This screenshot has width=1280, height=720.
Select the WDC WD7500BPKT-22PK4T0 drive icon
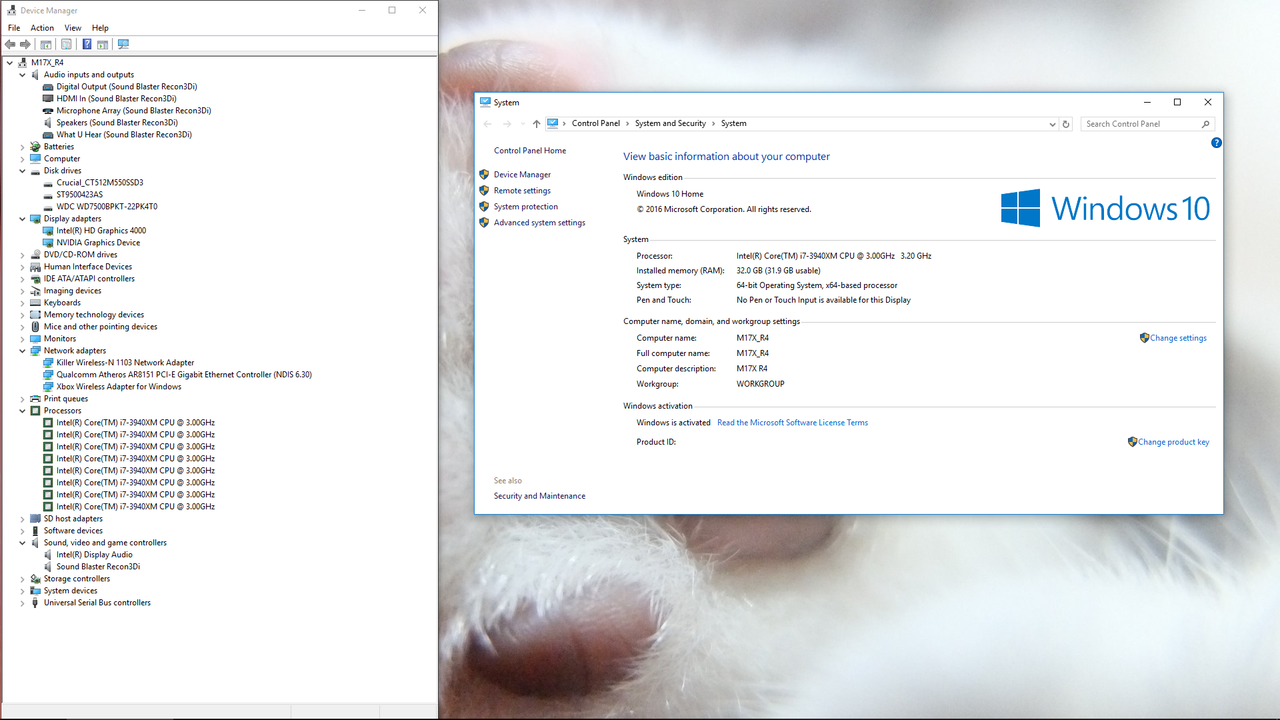click(48, 207)
